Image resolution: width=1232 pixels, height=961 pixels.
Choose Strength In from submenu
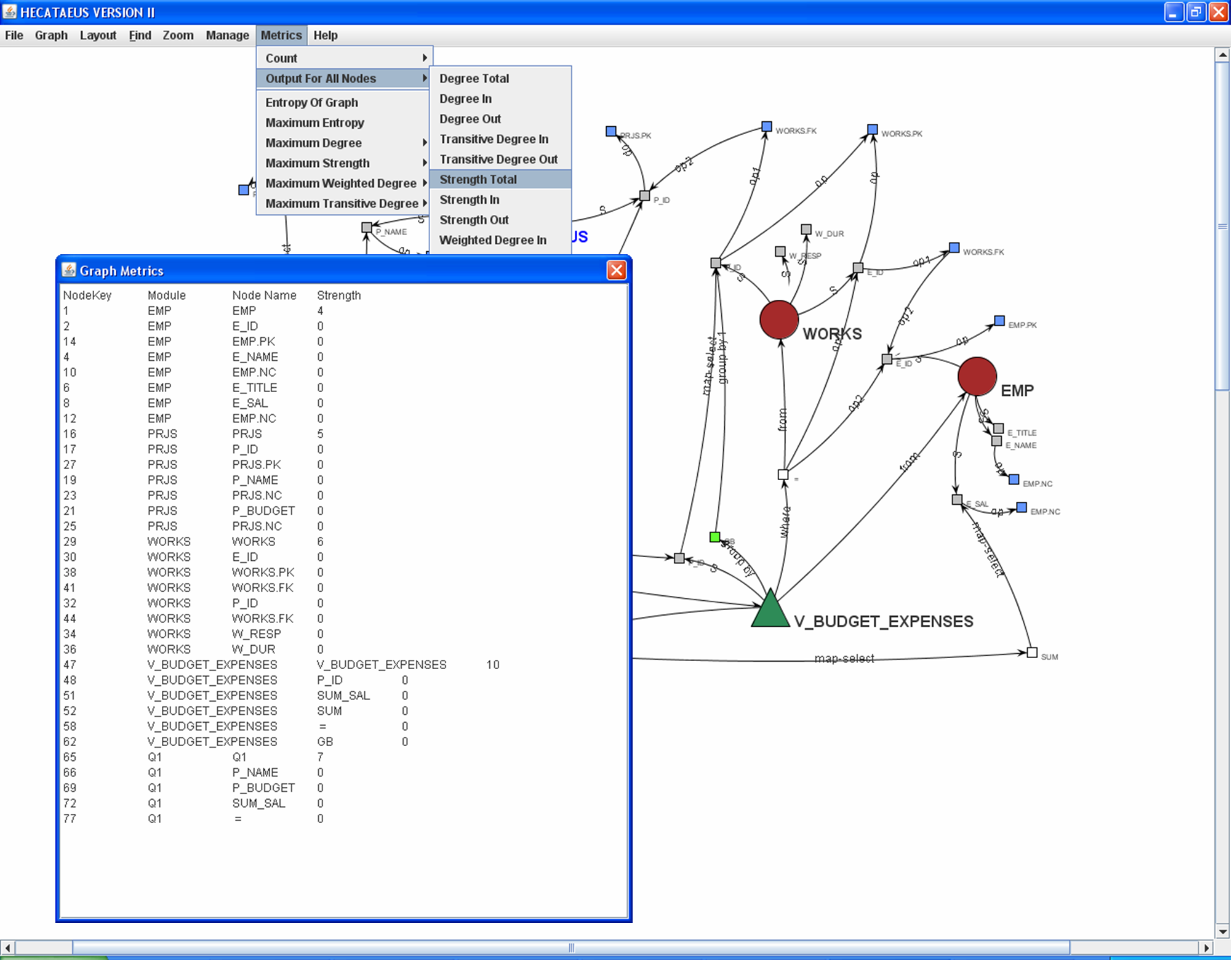point(469,199)
